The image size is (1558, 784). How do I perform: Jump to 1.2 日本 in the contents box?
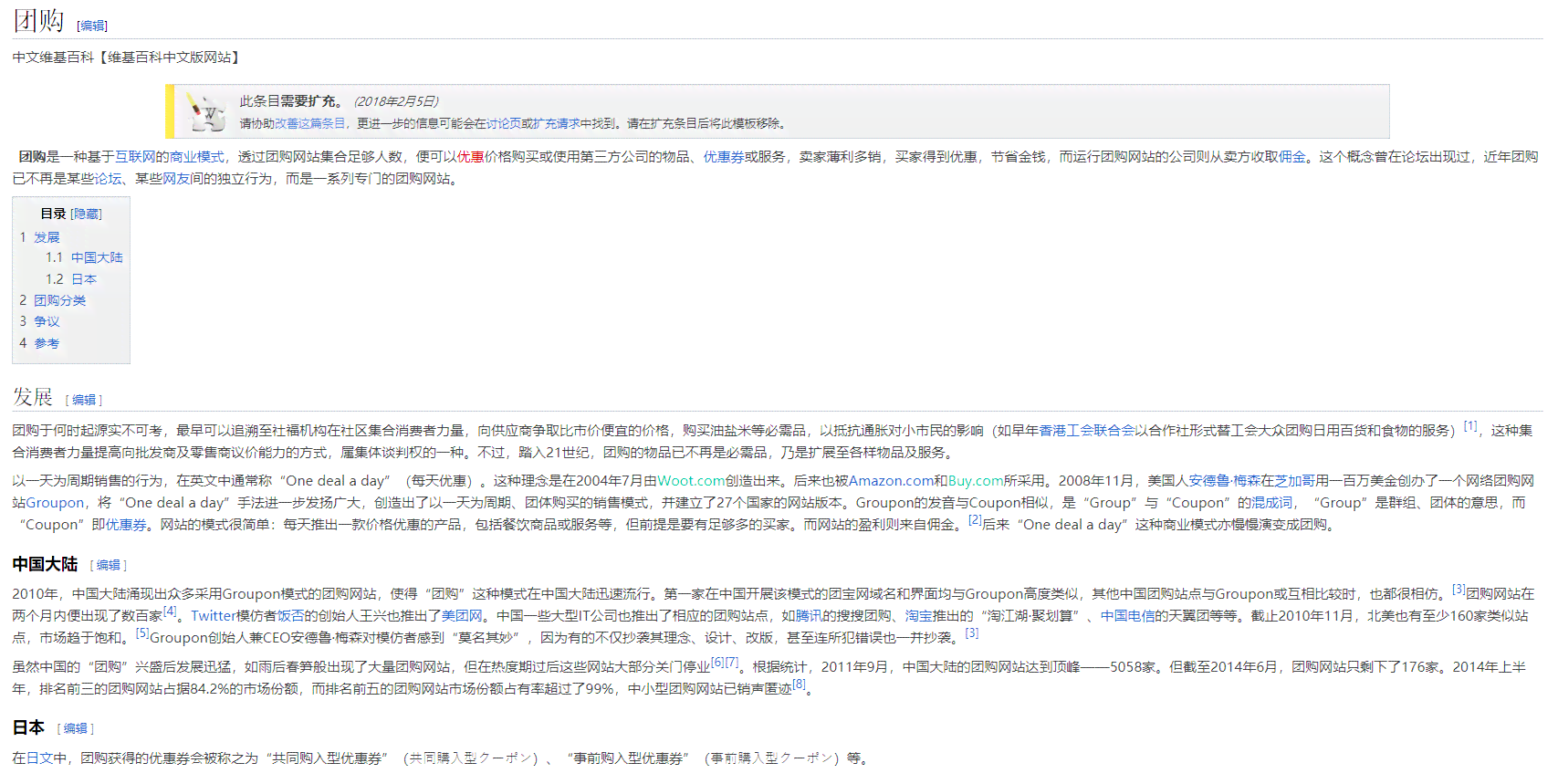84,279
